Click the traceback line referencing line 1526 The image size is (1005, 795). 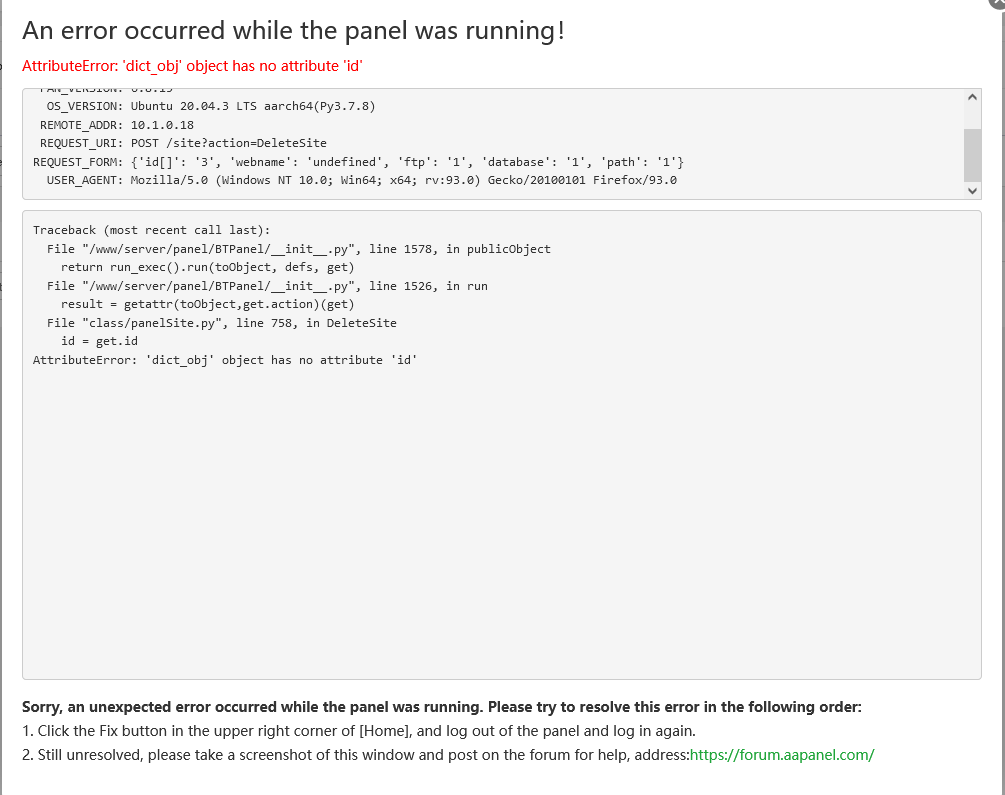(267, 286)
